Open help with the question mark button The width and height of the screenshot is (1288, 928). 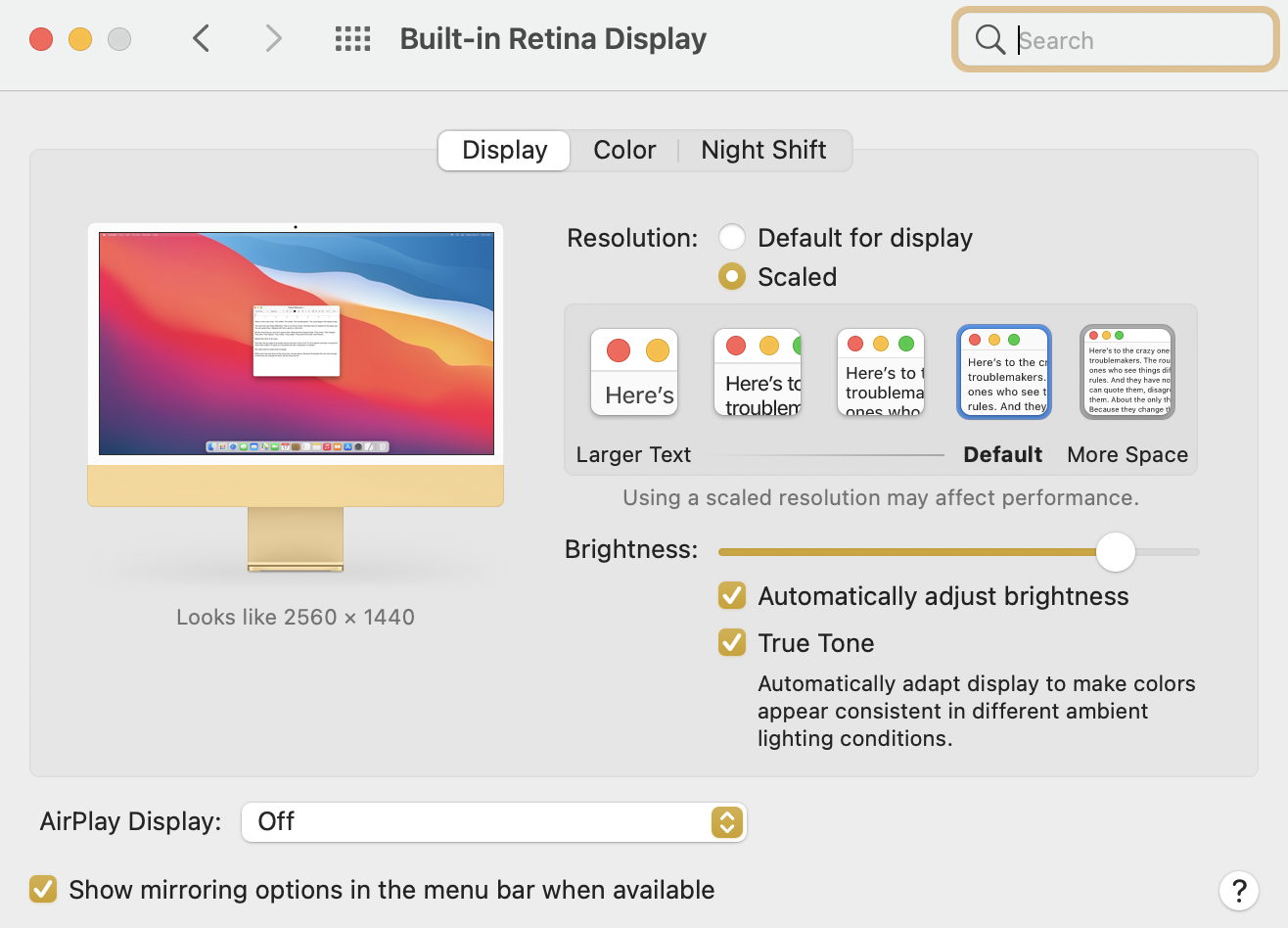pyautogui.click(x=1238, y=890)
